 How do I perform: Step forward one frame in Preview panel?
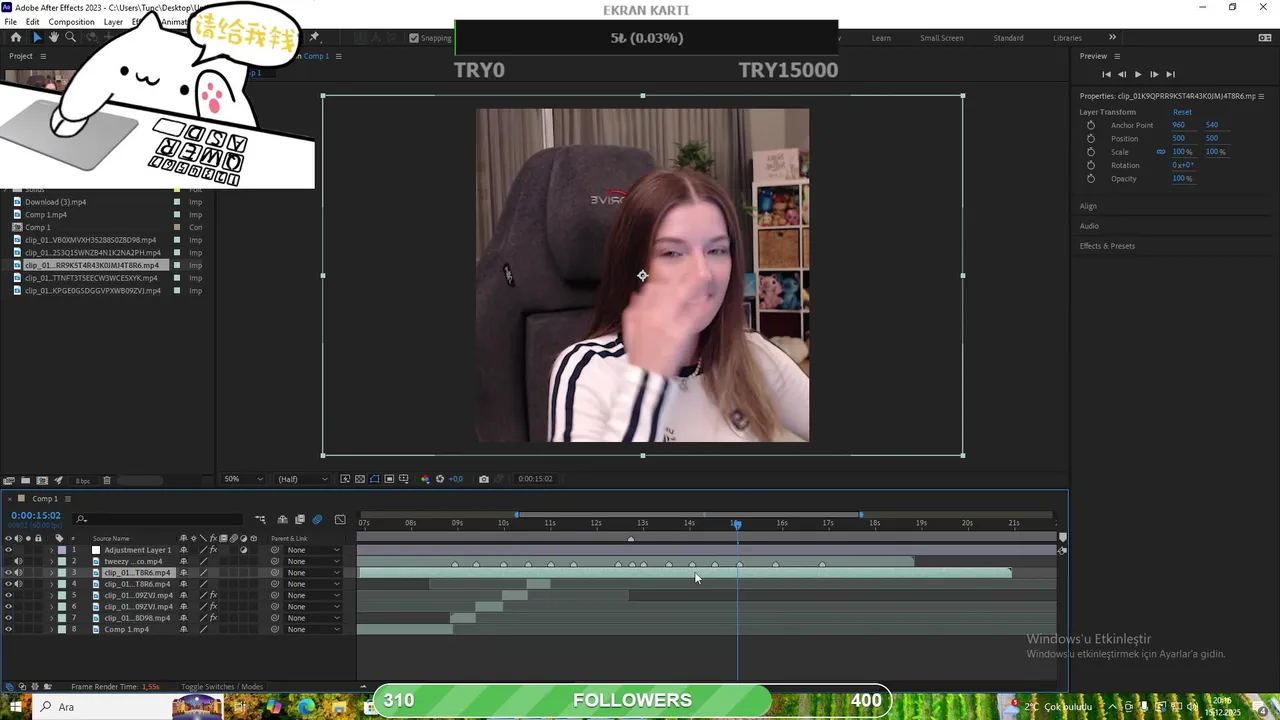coord(1154,74)
